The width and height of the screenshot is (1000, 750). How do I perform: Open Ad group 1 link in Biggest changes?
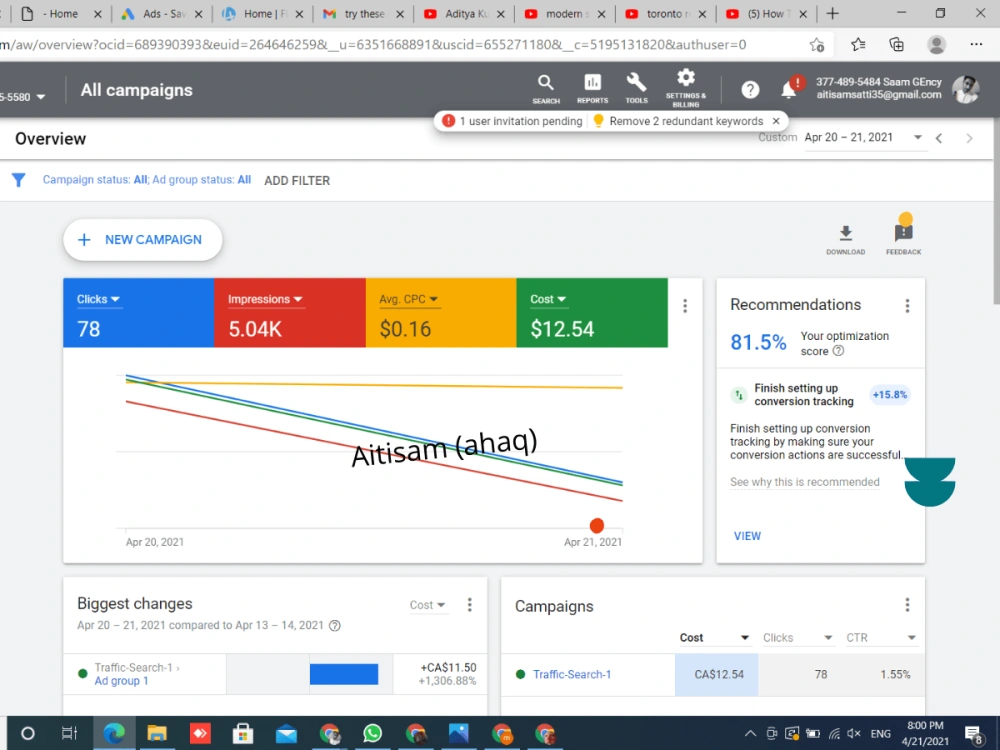pyautogui.click(x=121, y=681)
